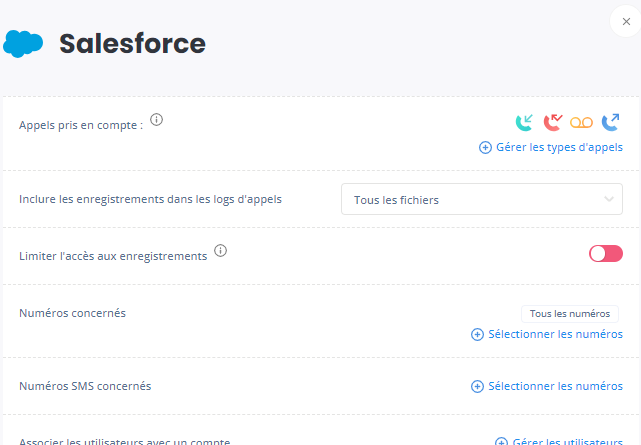Screen dimensions: 641x445
Task: Toggle Limiter l'accès aux enregistrements switch
Action: (605, 254)
